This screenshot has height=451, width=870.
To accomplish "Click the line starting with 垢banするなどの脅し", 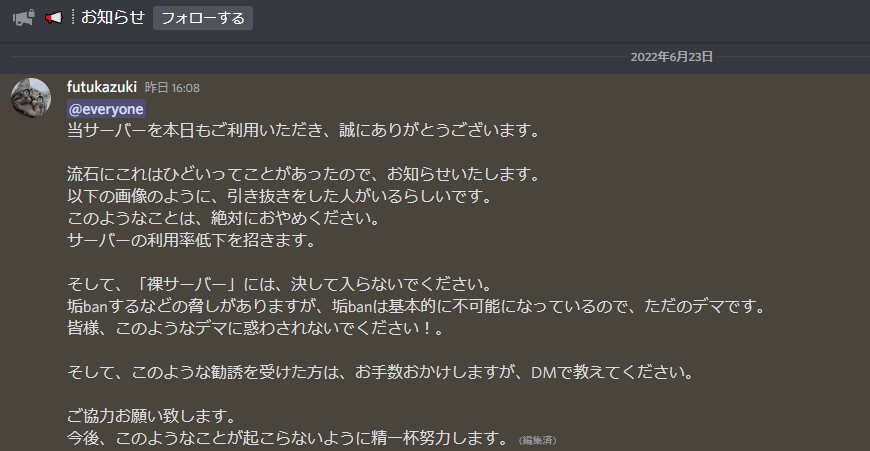I will tap(416, 306).
